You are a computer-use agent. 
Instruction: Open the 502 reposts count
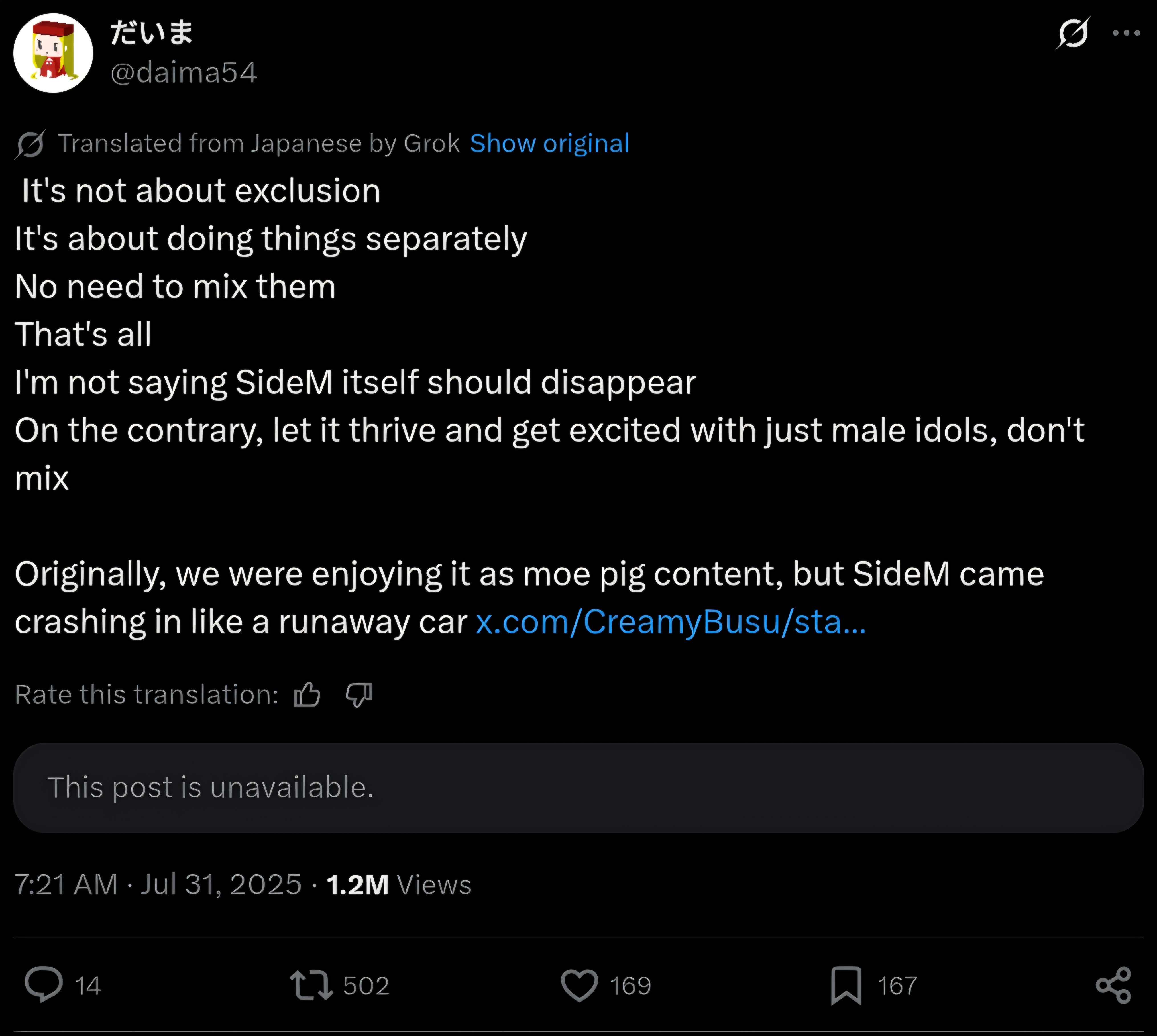point(366,986)
